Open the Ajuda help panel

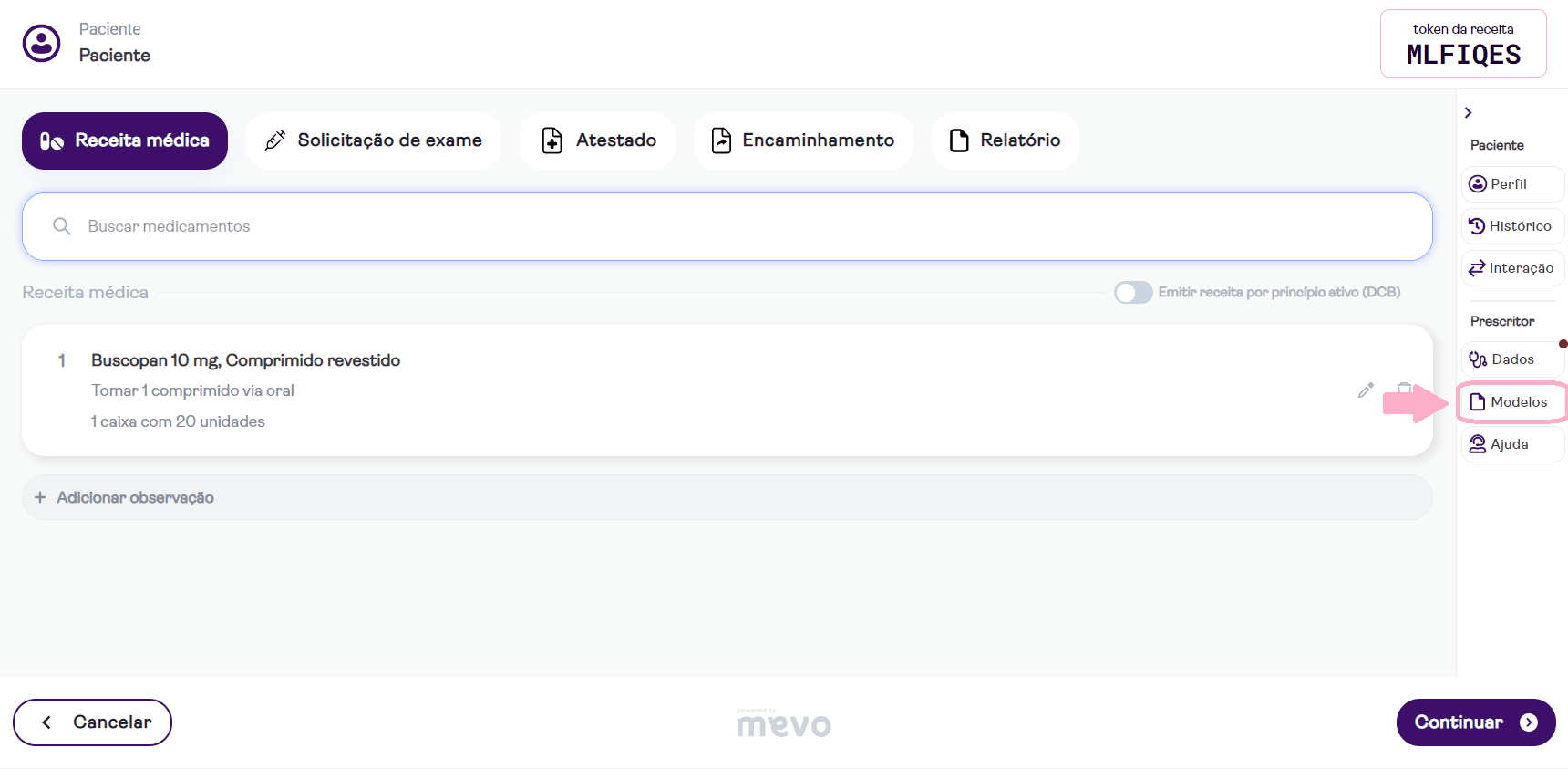[1511, 444]
